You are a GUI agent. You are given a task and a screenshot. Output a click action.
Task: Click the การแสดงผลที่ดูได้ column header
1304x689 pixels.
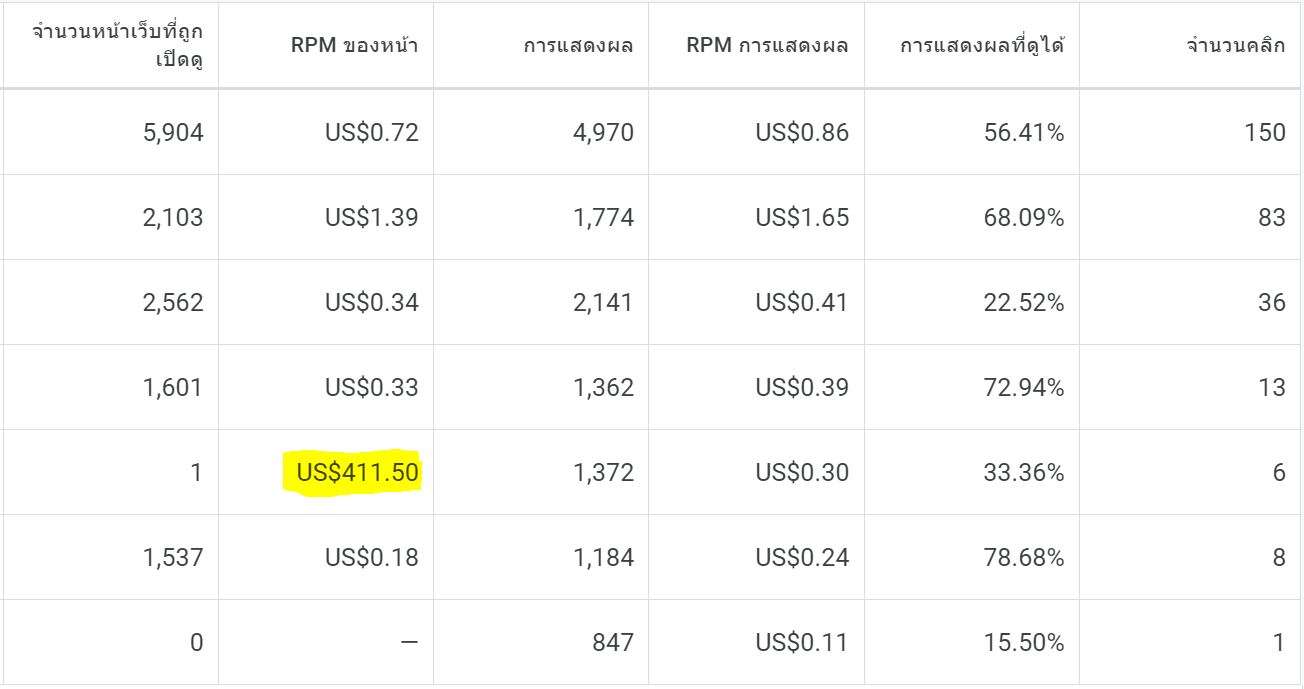[982, 47]
